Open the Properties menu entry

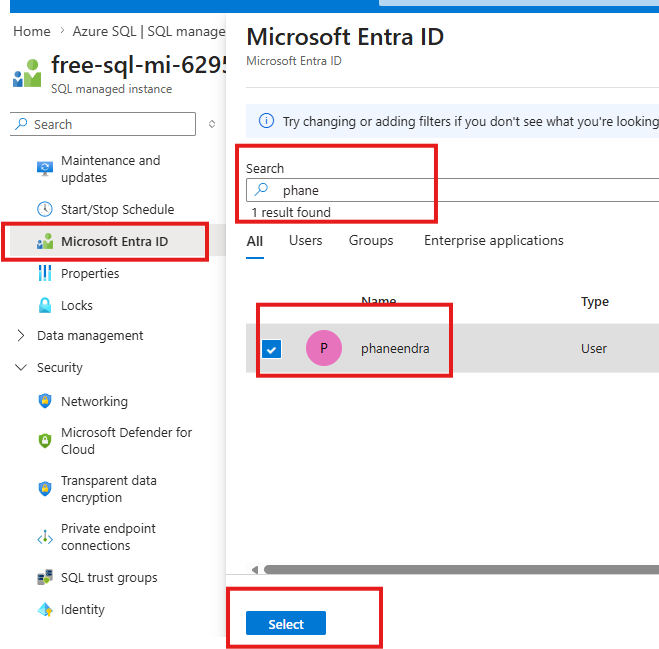(x=90, y=274)
